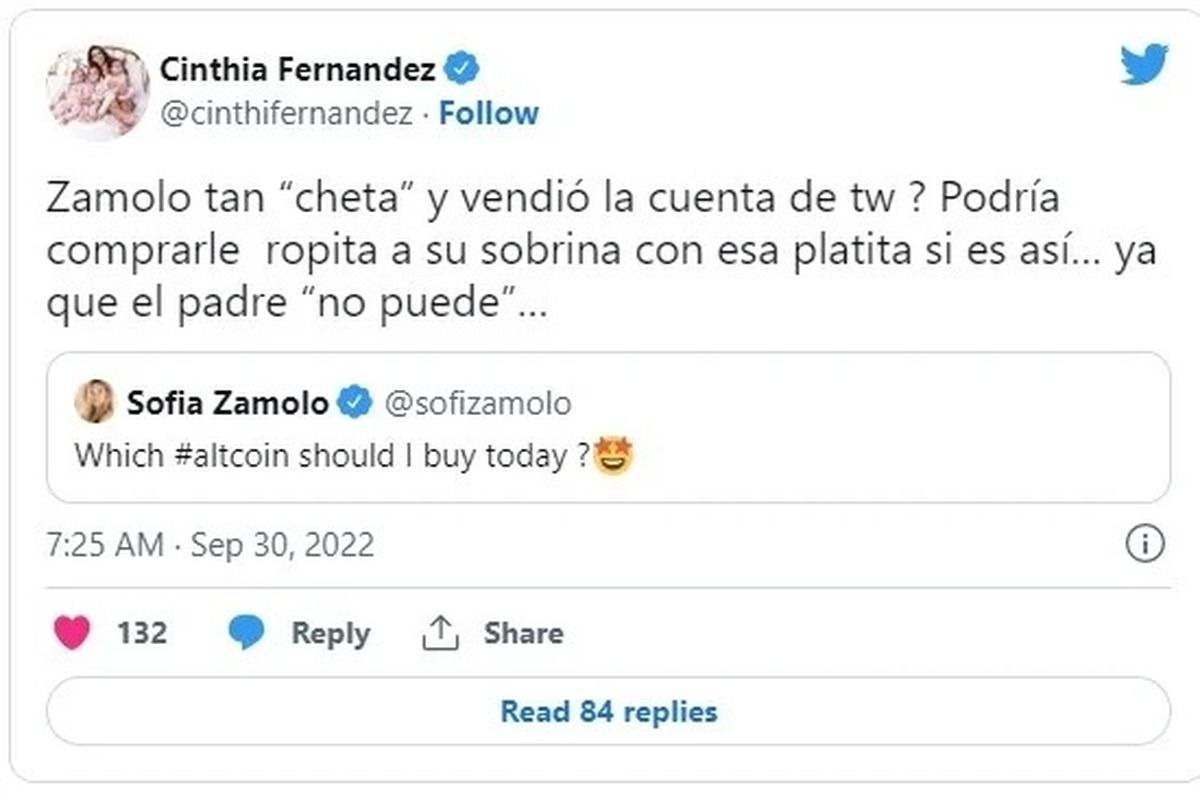Open Sofia Zamolo's name in quoted tweet

227,403
